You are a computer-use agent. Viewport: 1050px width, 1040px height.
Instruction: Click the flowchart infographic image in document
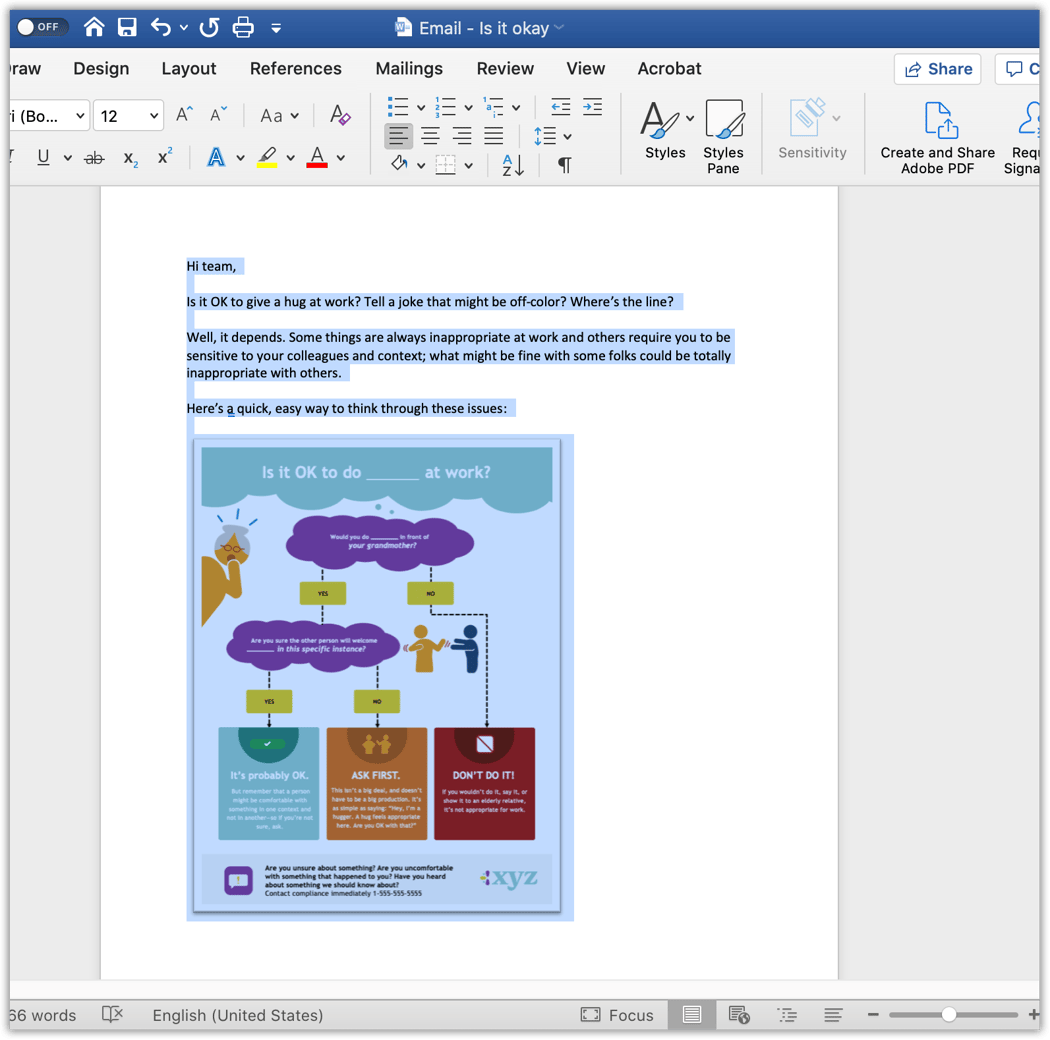(x=377, y=676)
